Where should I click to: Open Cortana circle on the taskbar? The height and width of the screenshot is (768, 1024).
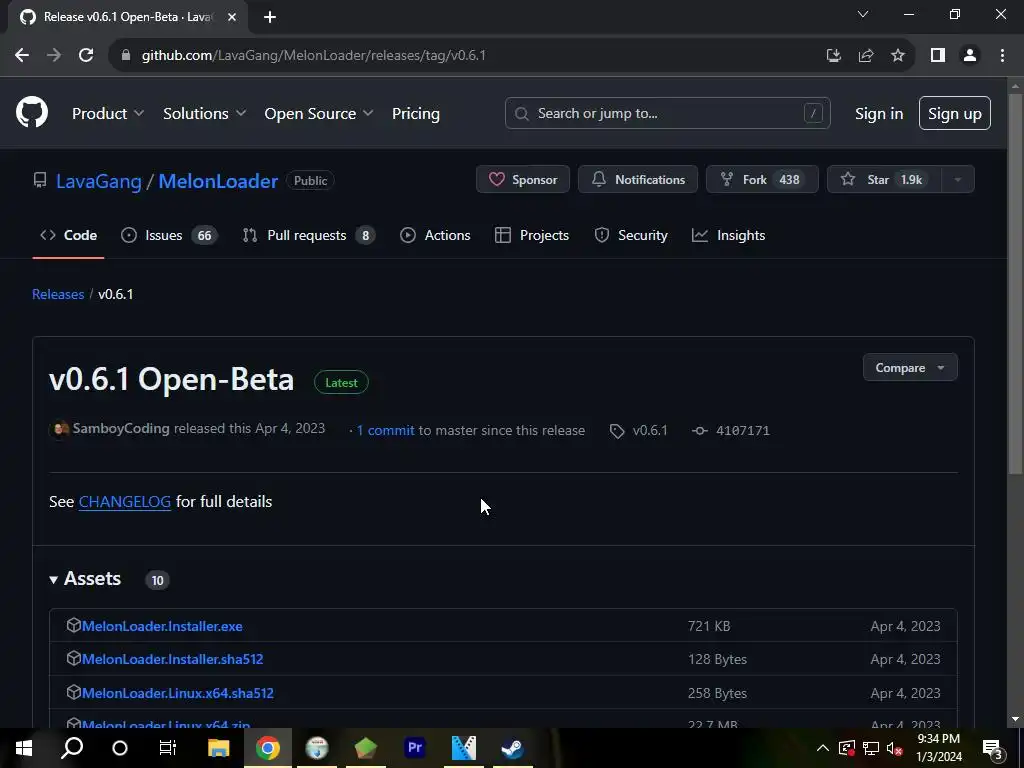pyautogui.click(x=120, y=748)
